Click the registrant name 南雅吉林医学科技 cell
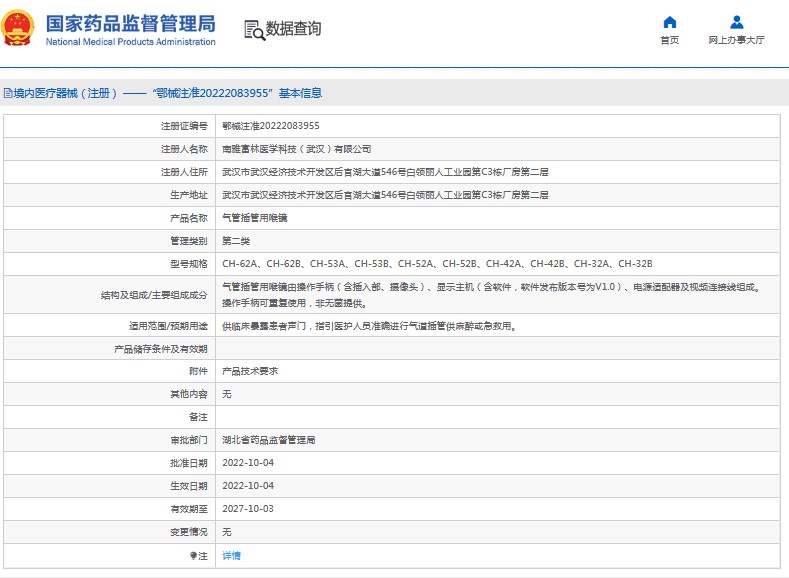The width and height of the screenshot is (789, 578). 296,149
